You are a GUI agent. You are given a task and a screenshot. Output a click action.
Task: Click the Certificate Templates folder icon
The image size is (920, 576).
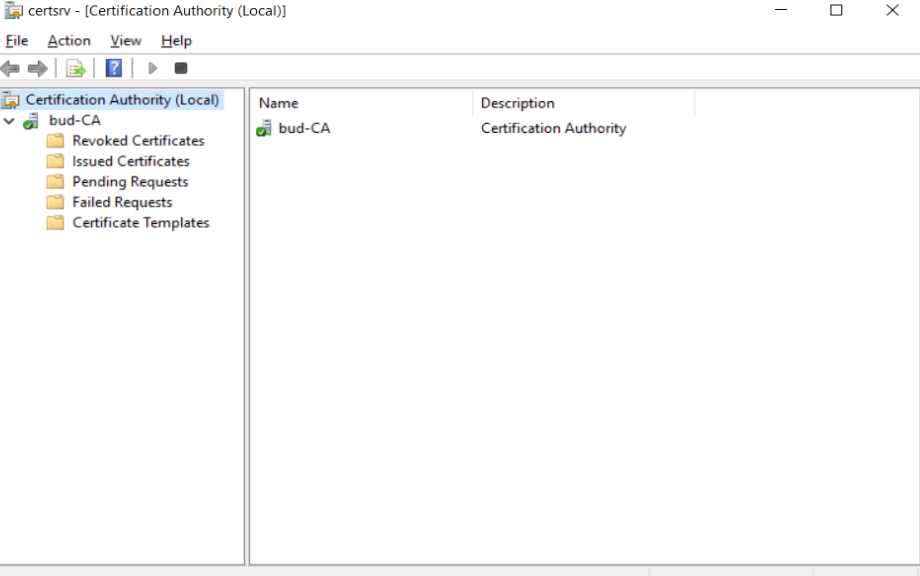pyautogui.click(x=55, y=223)
